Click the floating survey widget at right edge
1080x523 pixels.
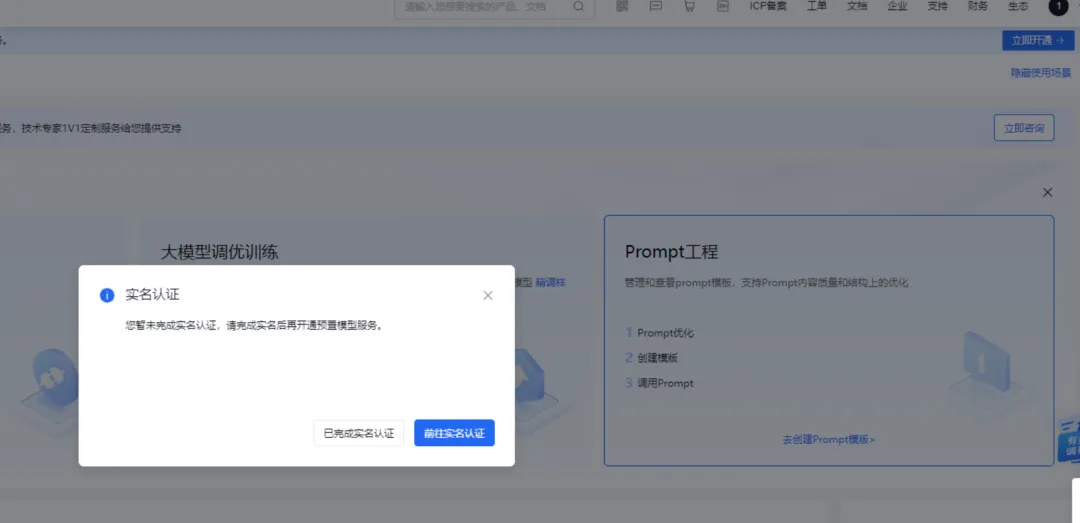coord(1069,441)
